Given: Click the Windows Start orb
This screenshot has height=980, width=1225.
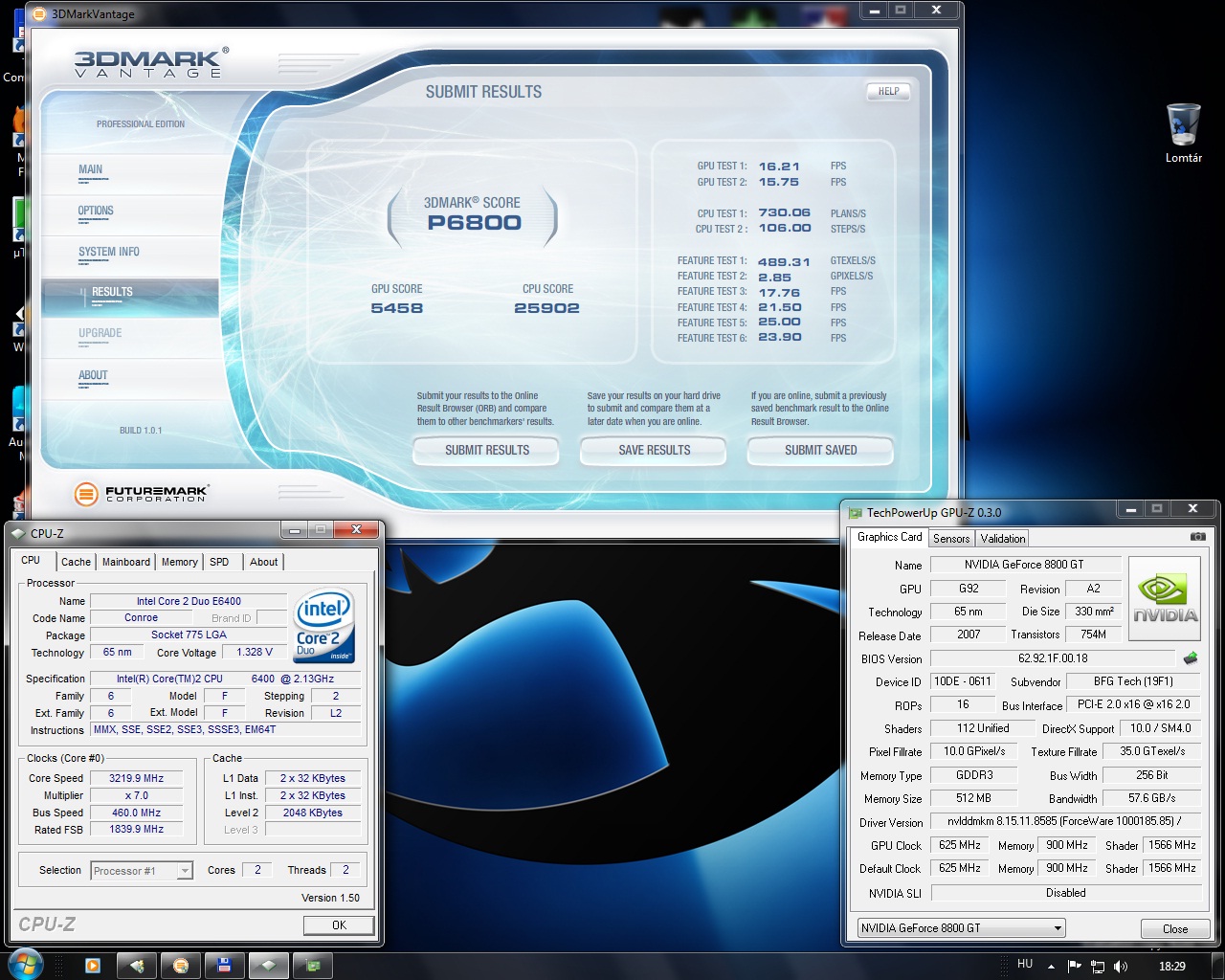Looking at the screenshot, I should [26, 965].
